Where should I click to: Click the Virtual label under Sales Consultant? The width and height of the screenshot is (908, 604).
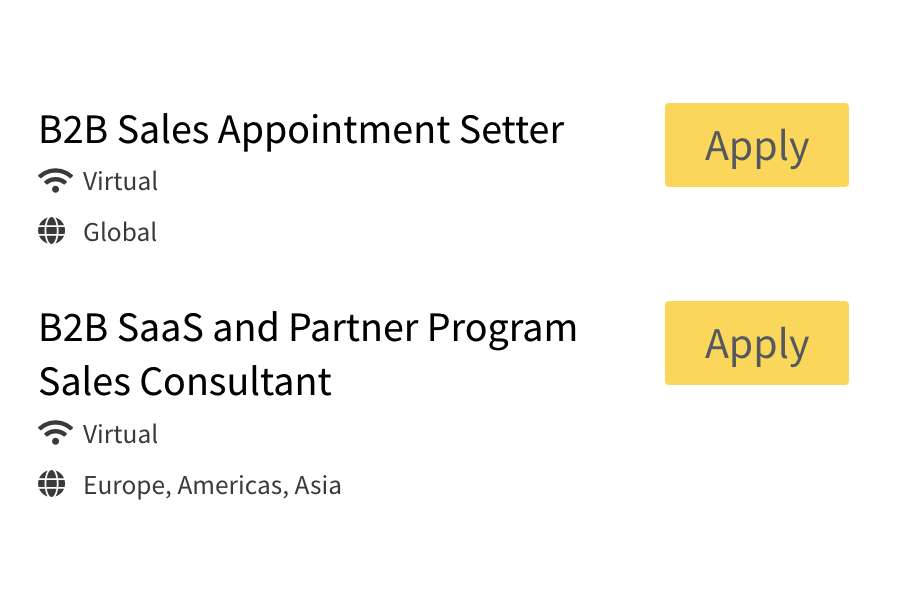[x=120, y=435]
